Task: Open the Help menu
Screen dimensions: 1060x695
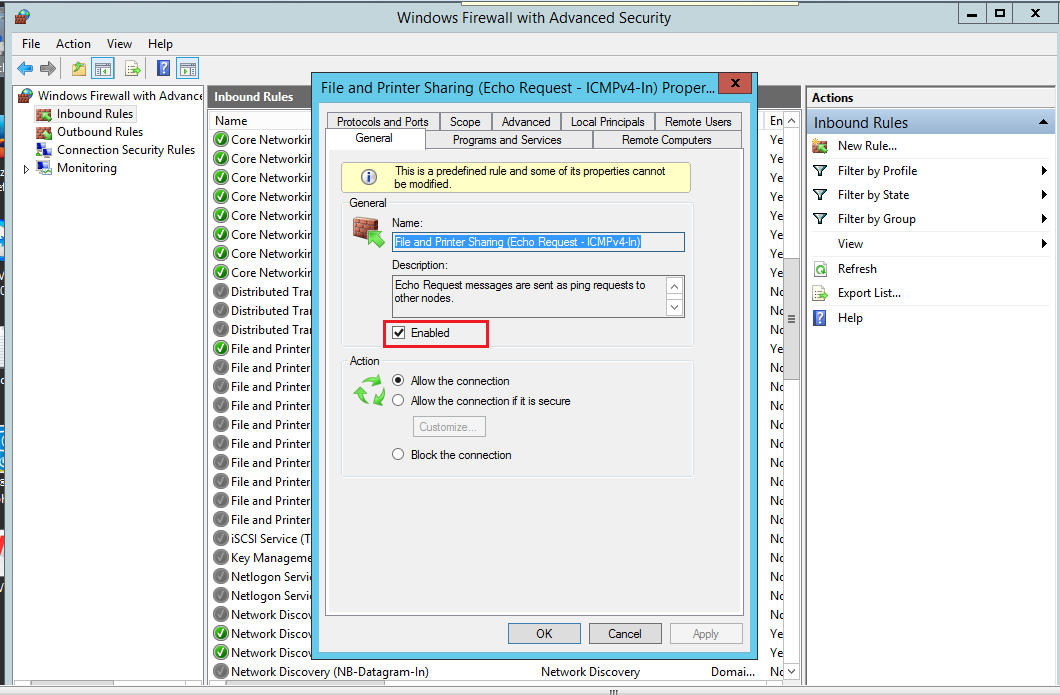Action: point(160,44)
